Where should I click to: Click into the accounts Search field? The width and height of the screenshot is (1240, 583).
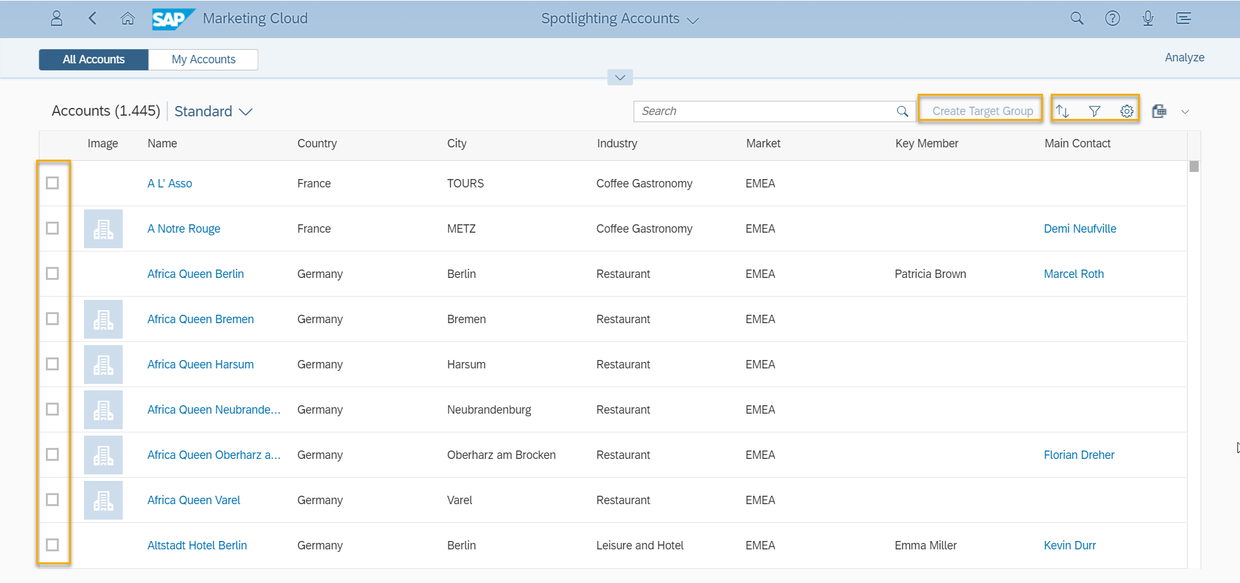[x=765, y=111]
